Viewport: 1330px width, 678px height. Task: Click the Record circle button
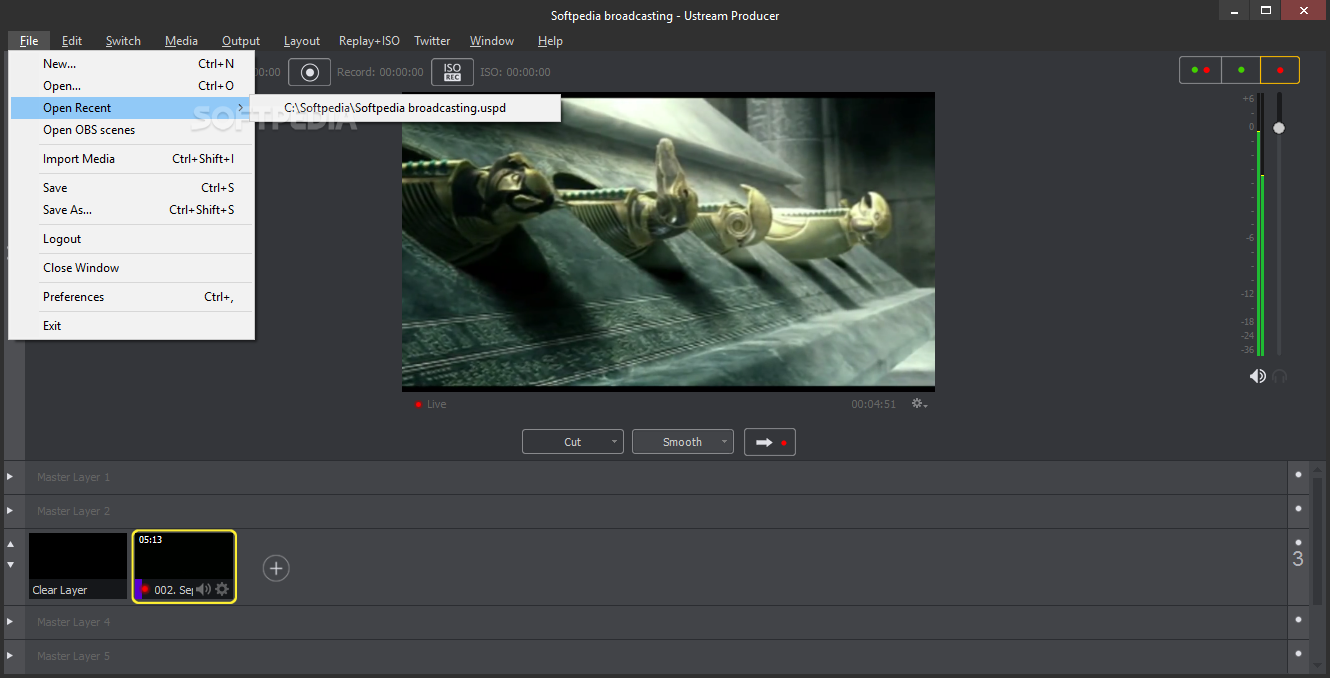tap(310, 72)
